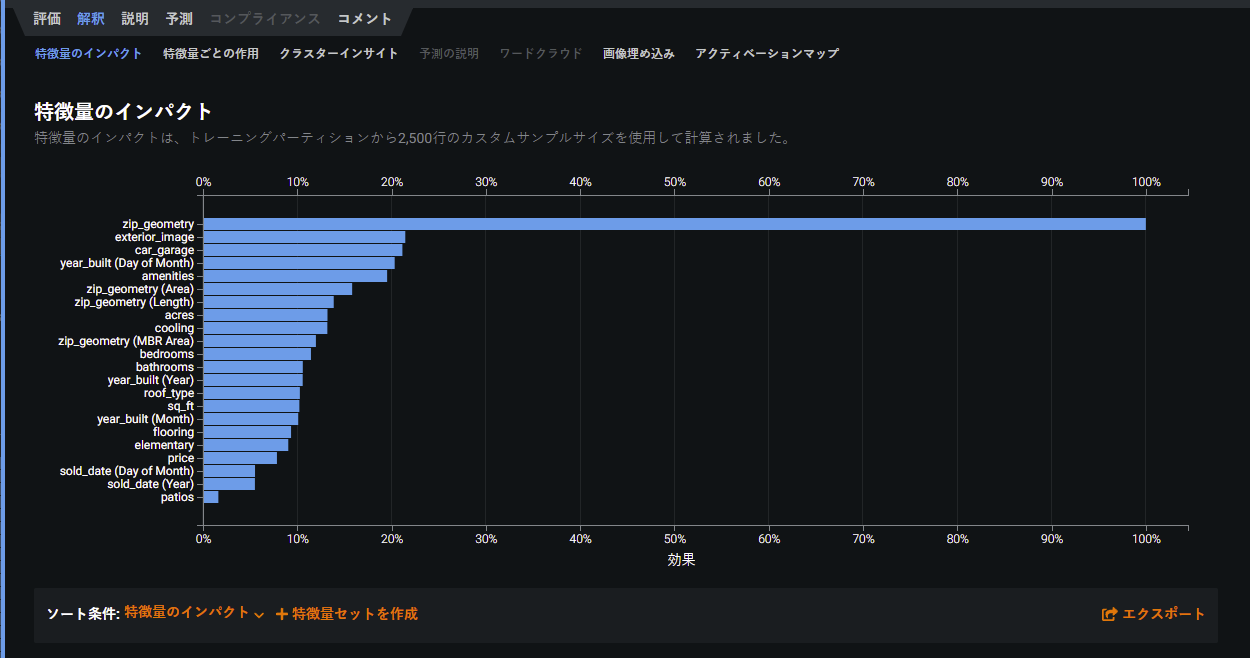Open the 評価 tab
Viewport: 1250px width, 658px height.
[x=47, y=19]
